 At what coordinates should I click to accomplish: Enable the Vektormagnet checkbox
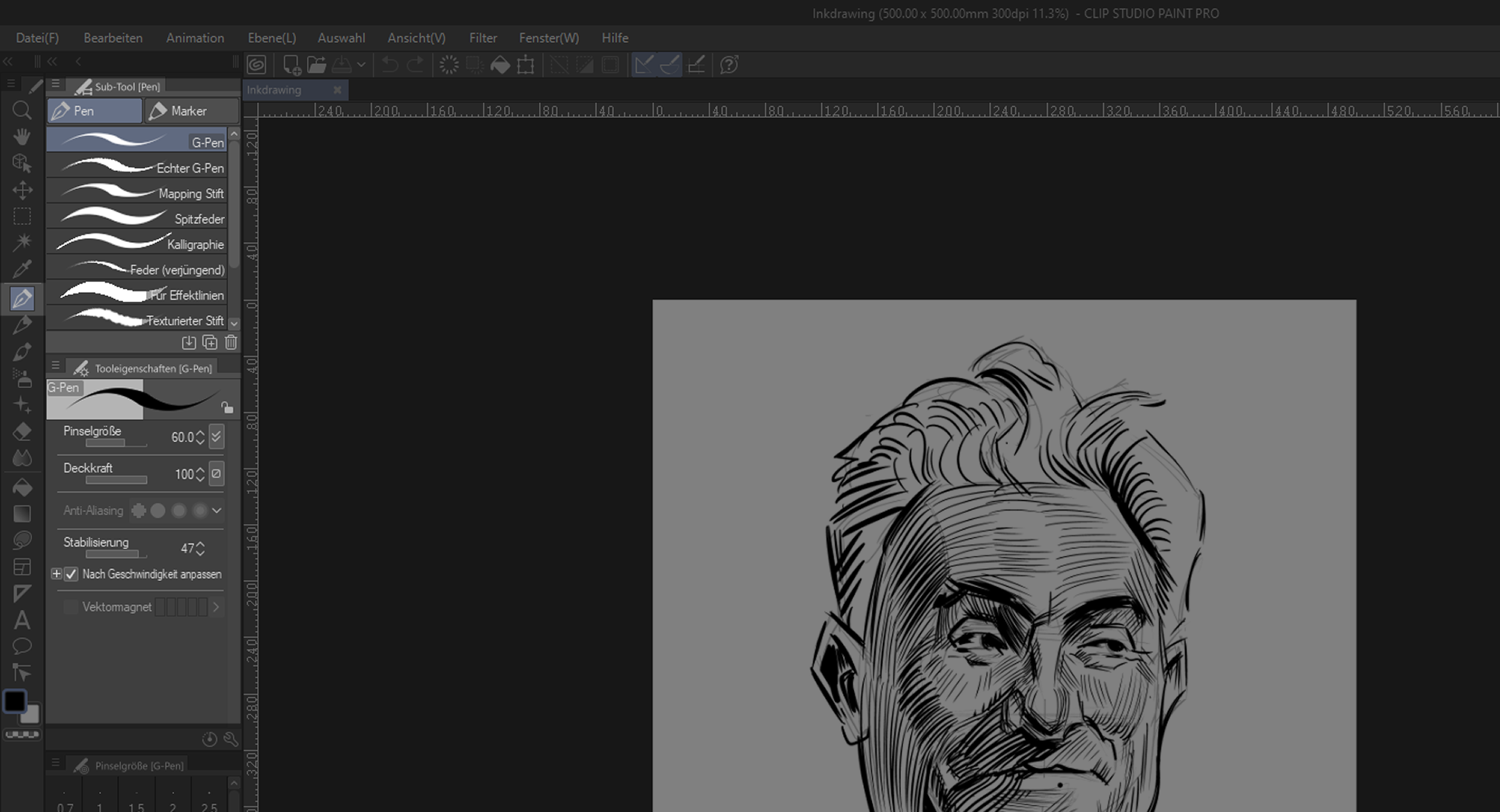pos(71,607)
